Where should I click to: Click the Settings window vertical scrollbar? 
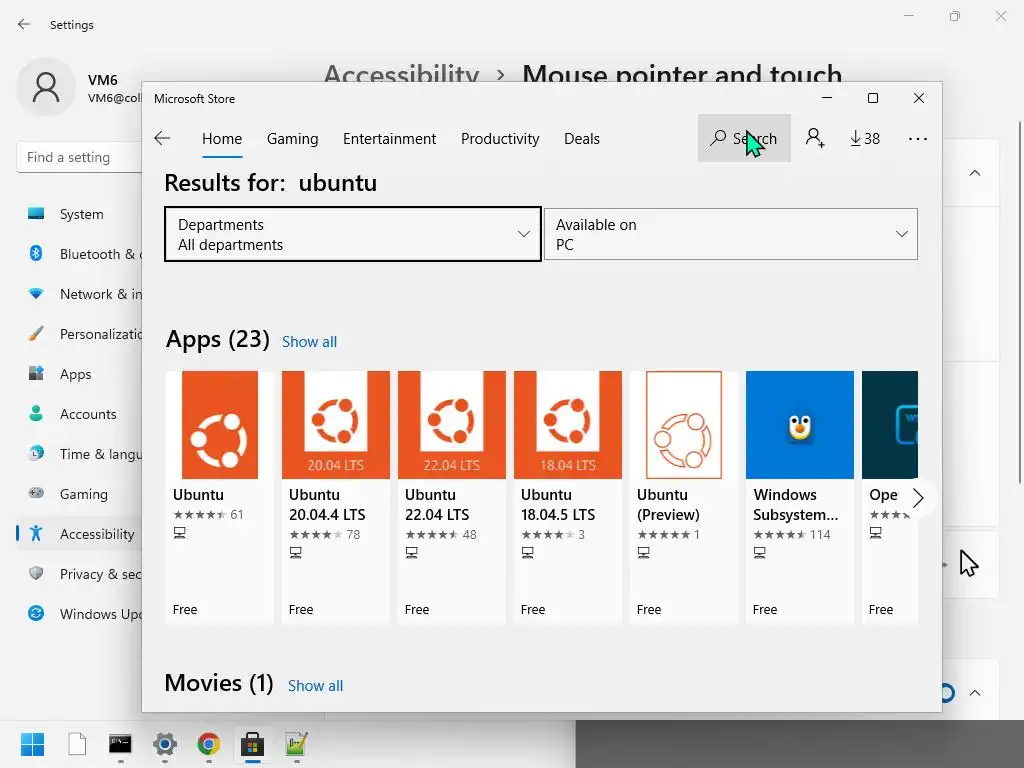tap(1019, 302)
